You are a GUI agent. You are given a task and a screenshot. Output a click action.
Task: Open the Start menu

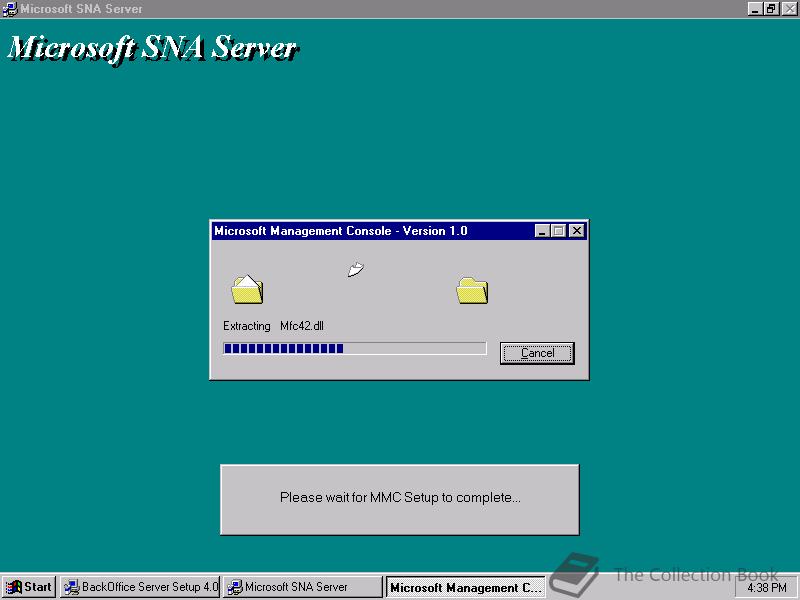tap(29, 587)
